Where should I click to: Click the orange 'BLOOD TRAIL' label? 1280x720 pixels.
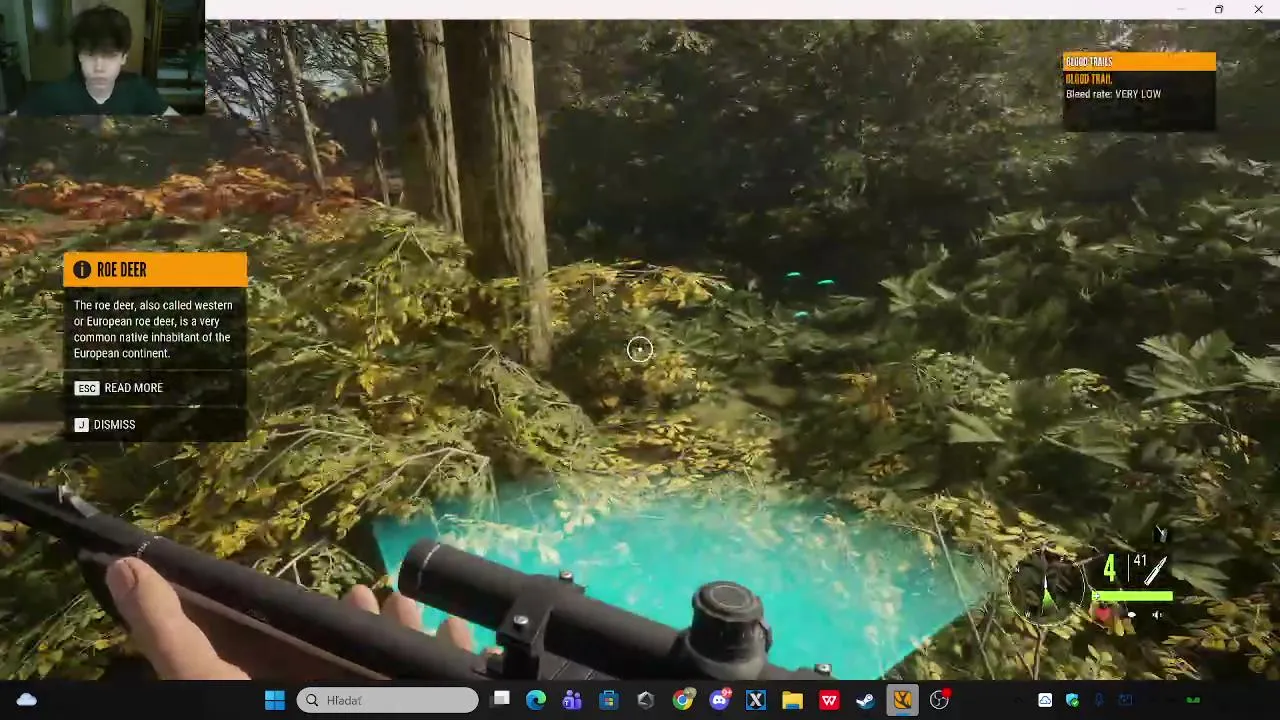click(x=1088, y=79)
